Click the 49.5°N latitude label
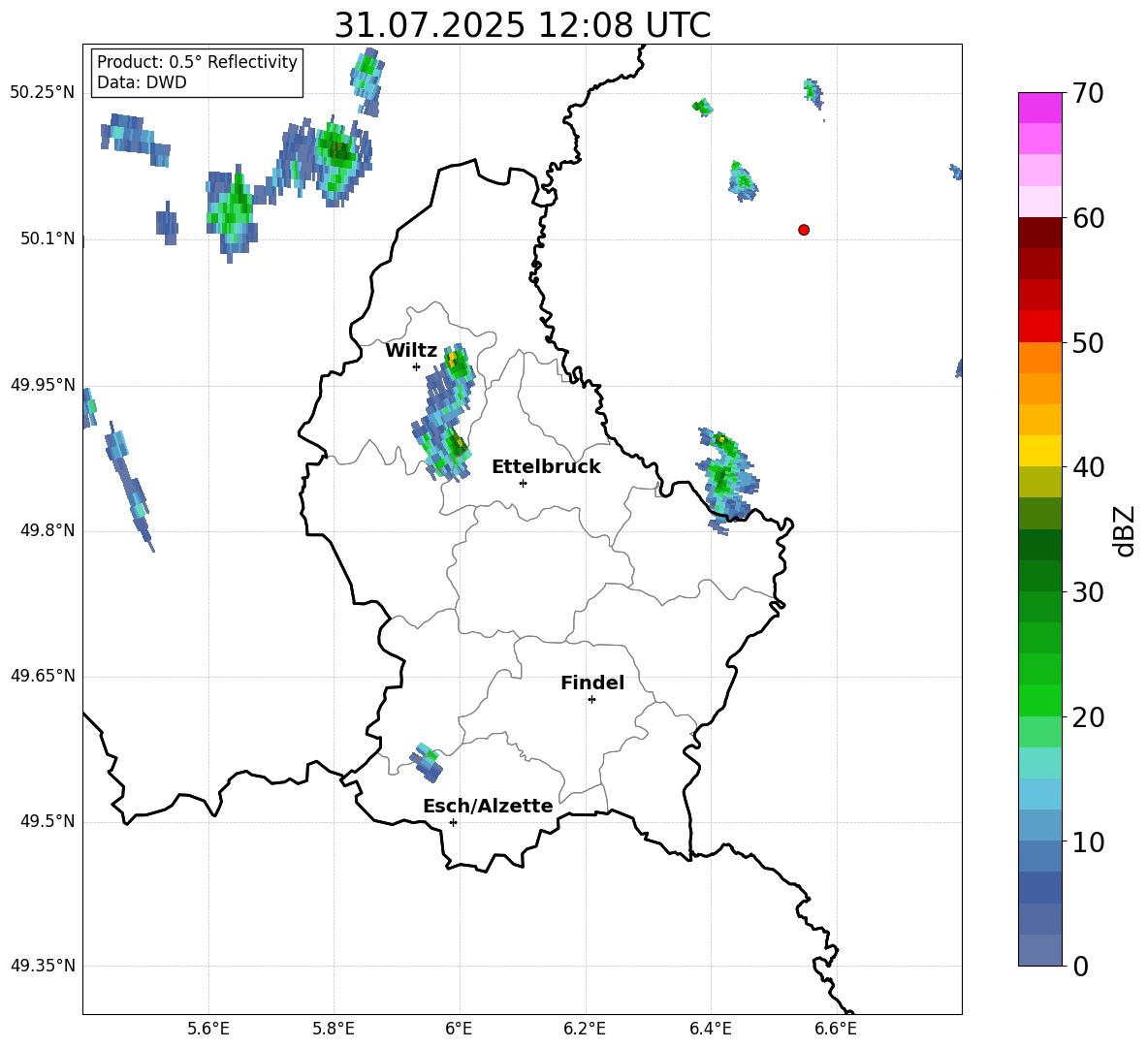Image resolution: width=1148 pixels, height=1048 pixels. [48, 821]
